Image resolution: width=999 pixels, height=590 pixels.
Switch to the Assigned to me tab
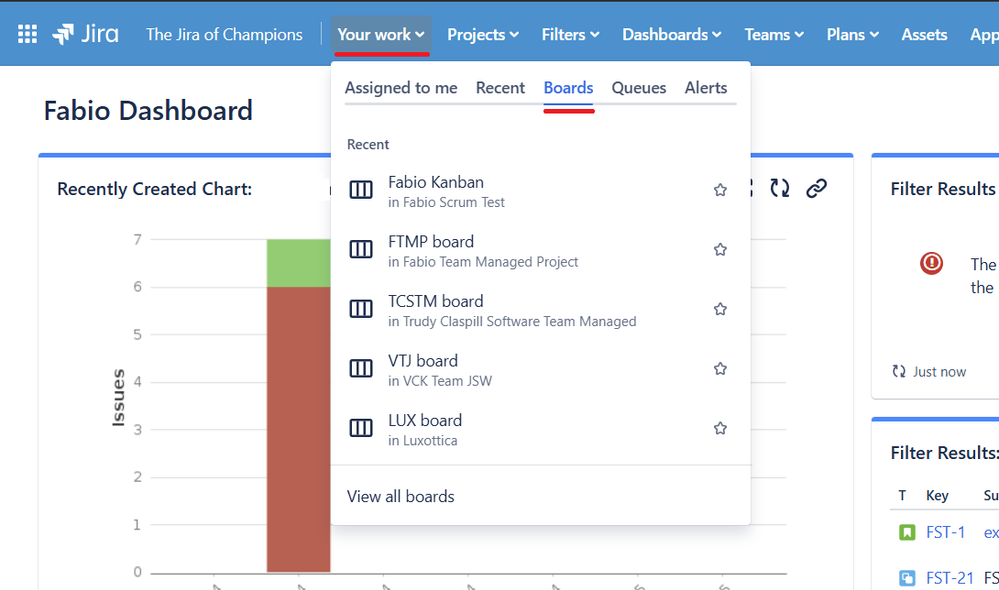click(401, 88)
